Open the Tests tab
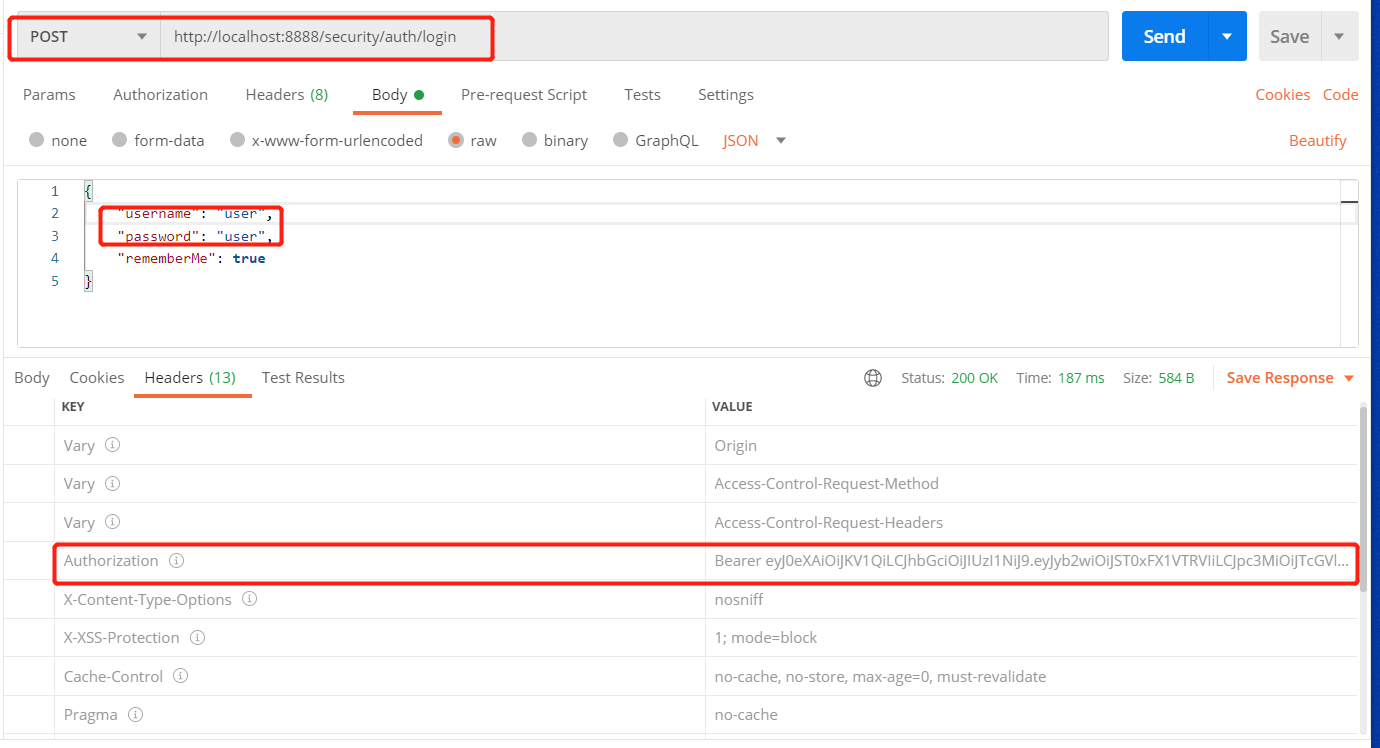 pos(642,95)
